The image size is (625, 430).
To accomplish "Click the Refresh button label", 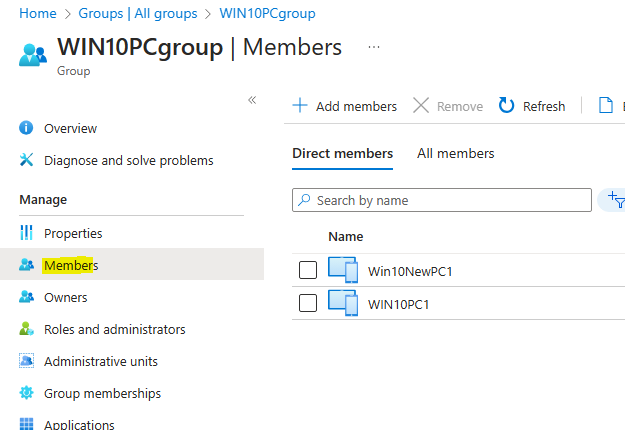I will [x=544, y=106].
